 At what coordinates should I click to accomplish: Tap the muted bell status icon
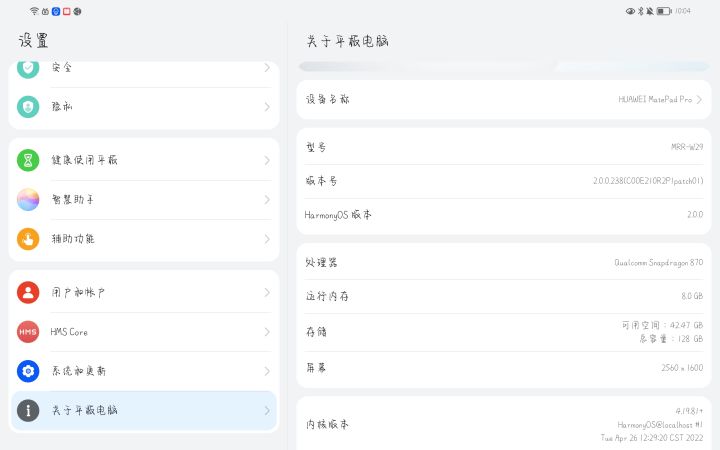pyautogui.click(x=650, y=11)
